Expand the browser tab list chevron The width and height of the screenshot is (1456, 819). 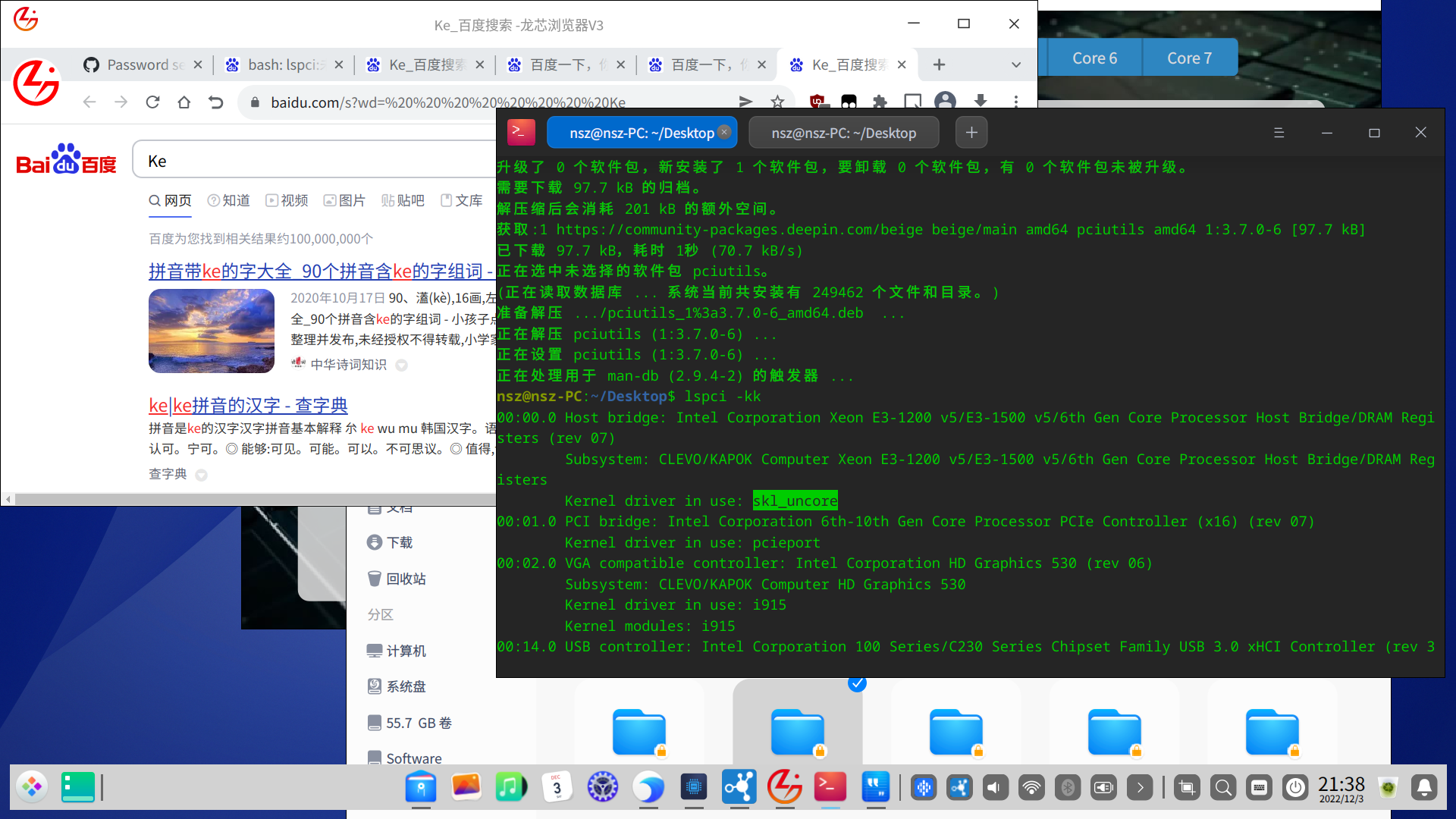pos(1016,65)
